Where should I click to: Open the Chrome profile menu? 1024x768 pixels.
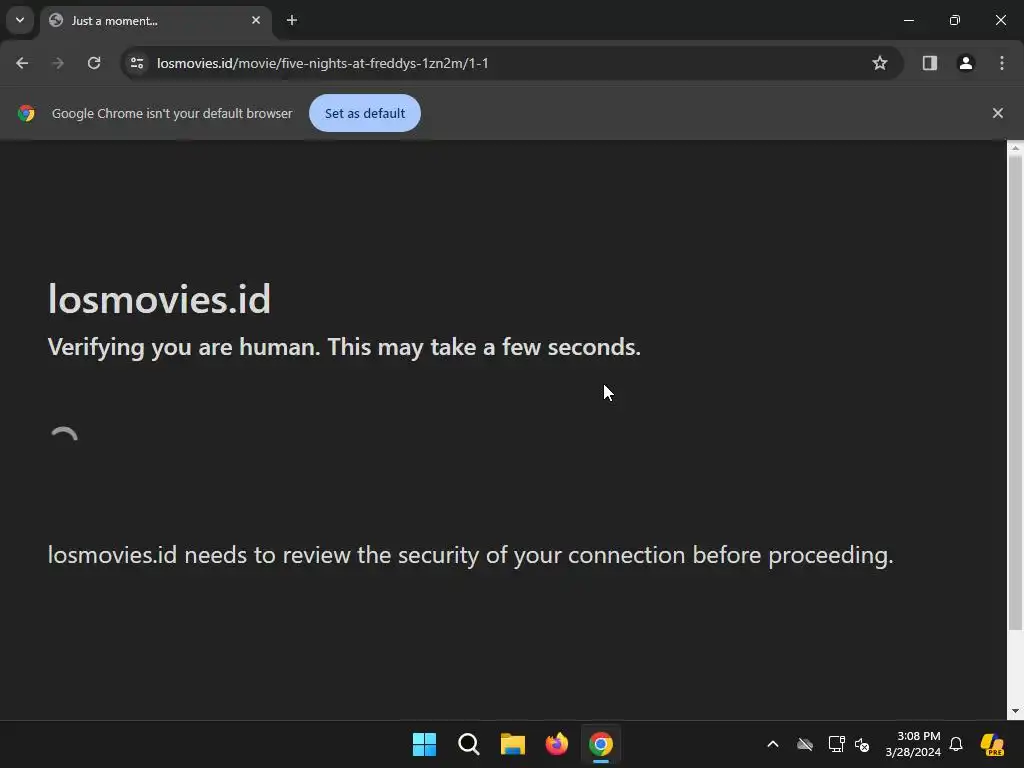966,63
